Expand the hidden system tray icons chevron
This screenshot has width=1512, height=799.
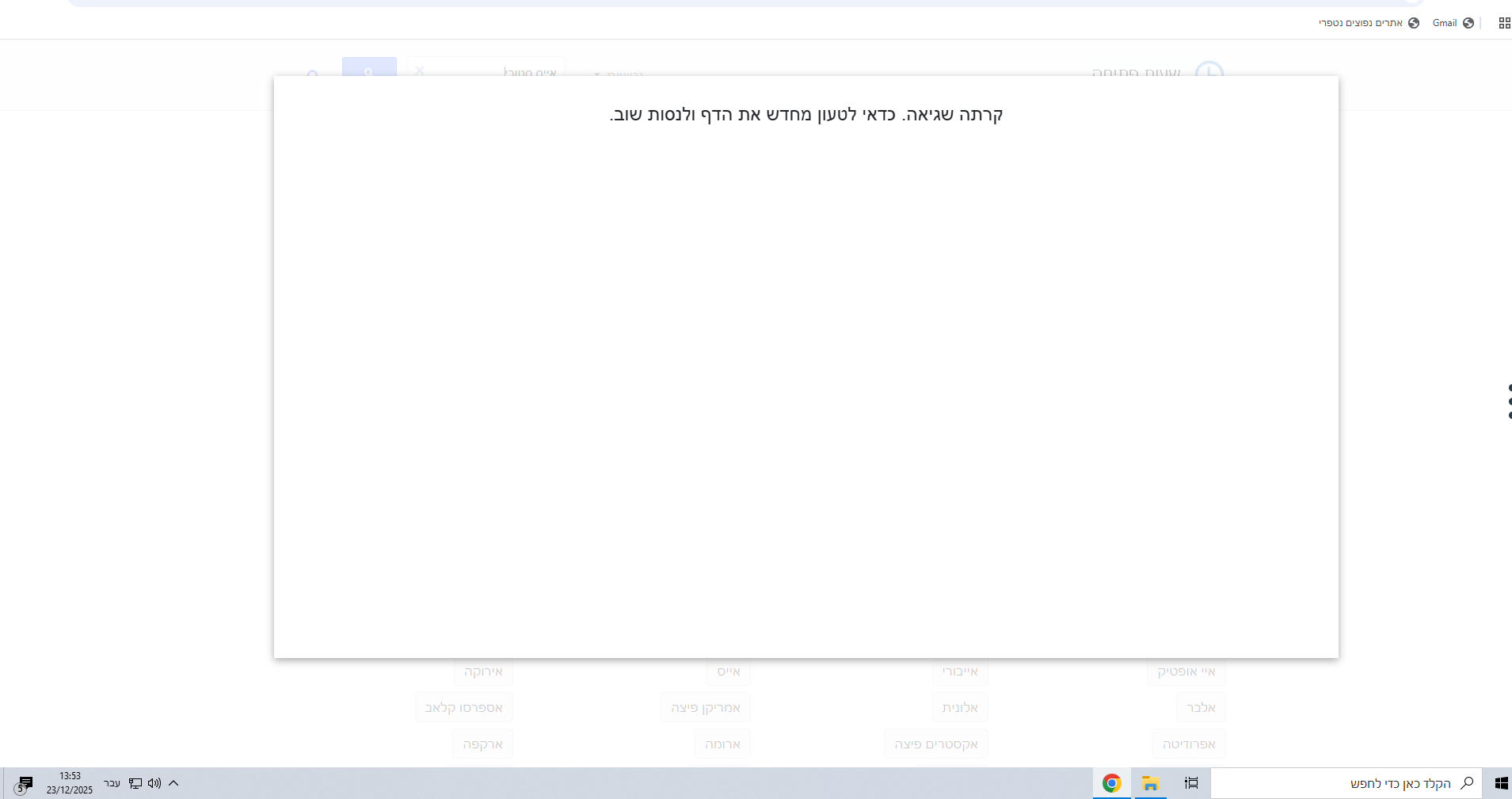pyautogui.click(x=173, y=783)
